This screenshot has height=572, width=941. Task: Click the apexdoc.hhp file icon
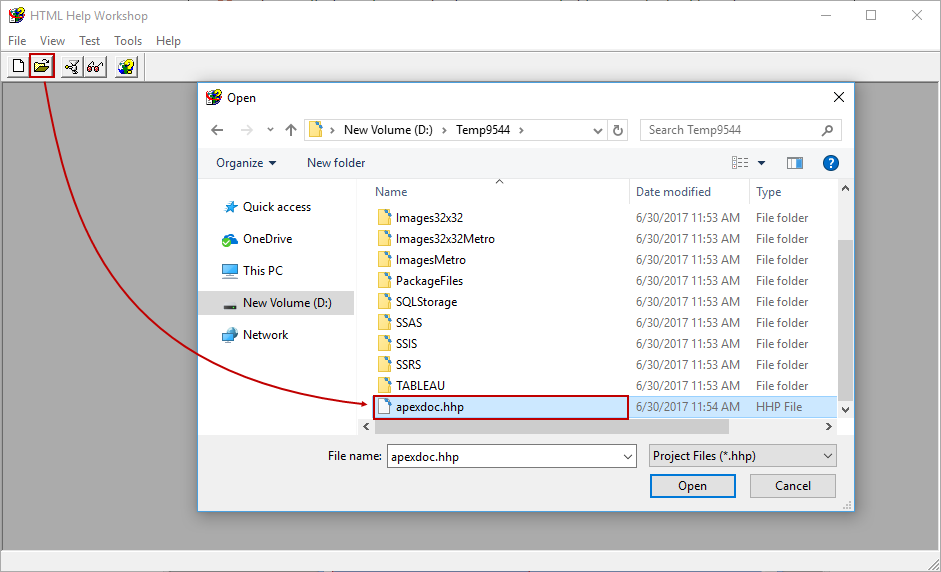[x=385, y=406]
